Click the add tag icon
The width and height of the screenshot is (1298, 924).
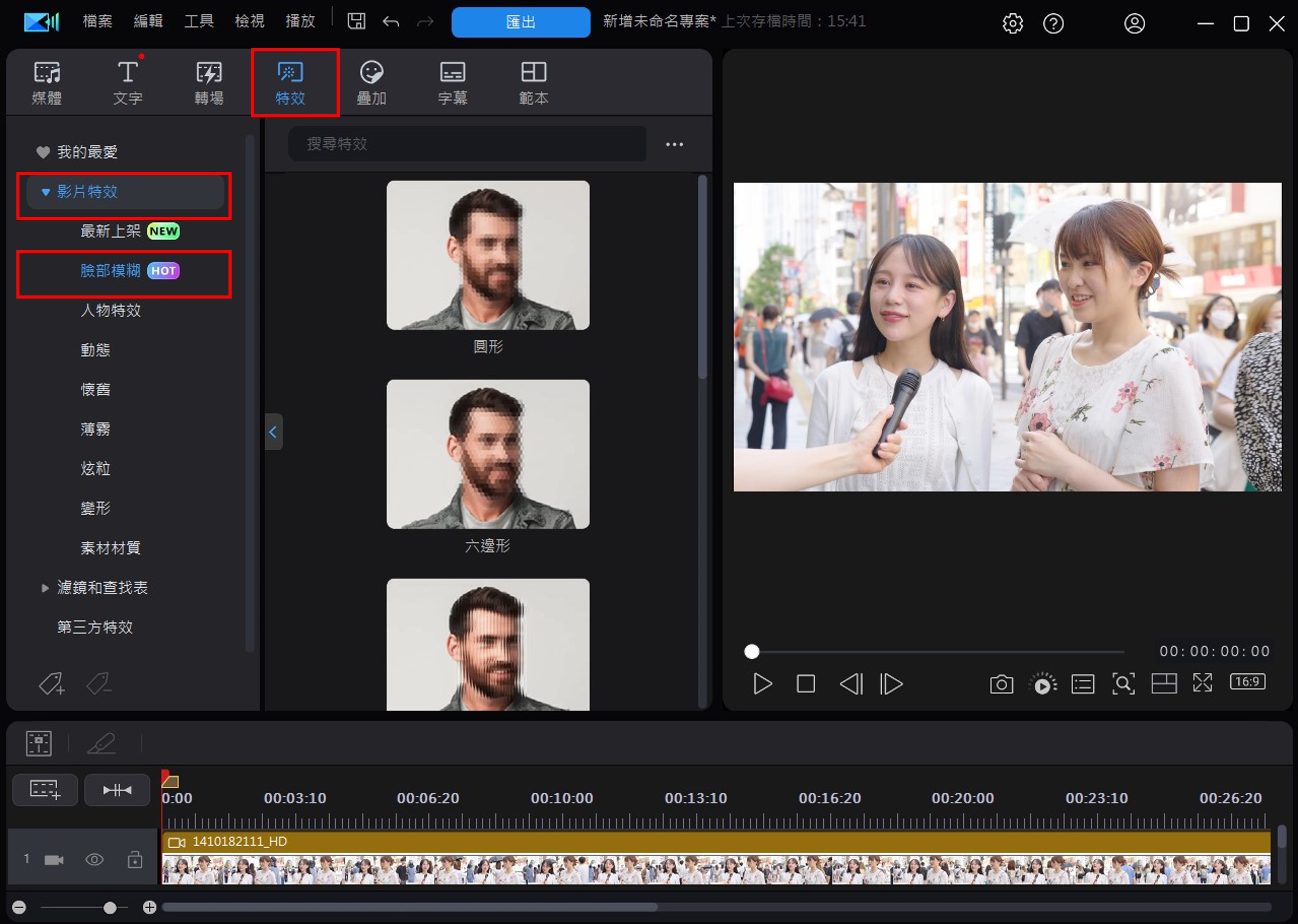[x=51, y=683]
